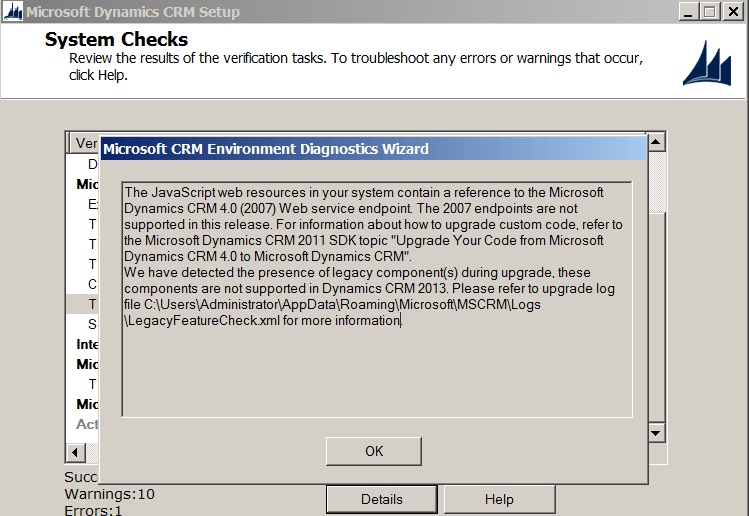This screenshot has height=516, width=749.
Task: Open Details for the selected check
Action: pos(382,499)
